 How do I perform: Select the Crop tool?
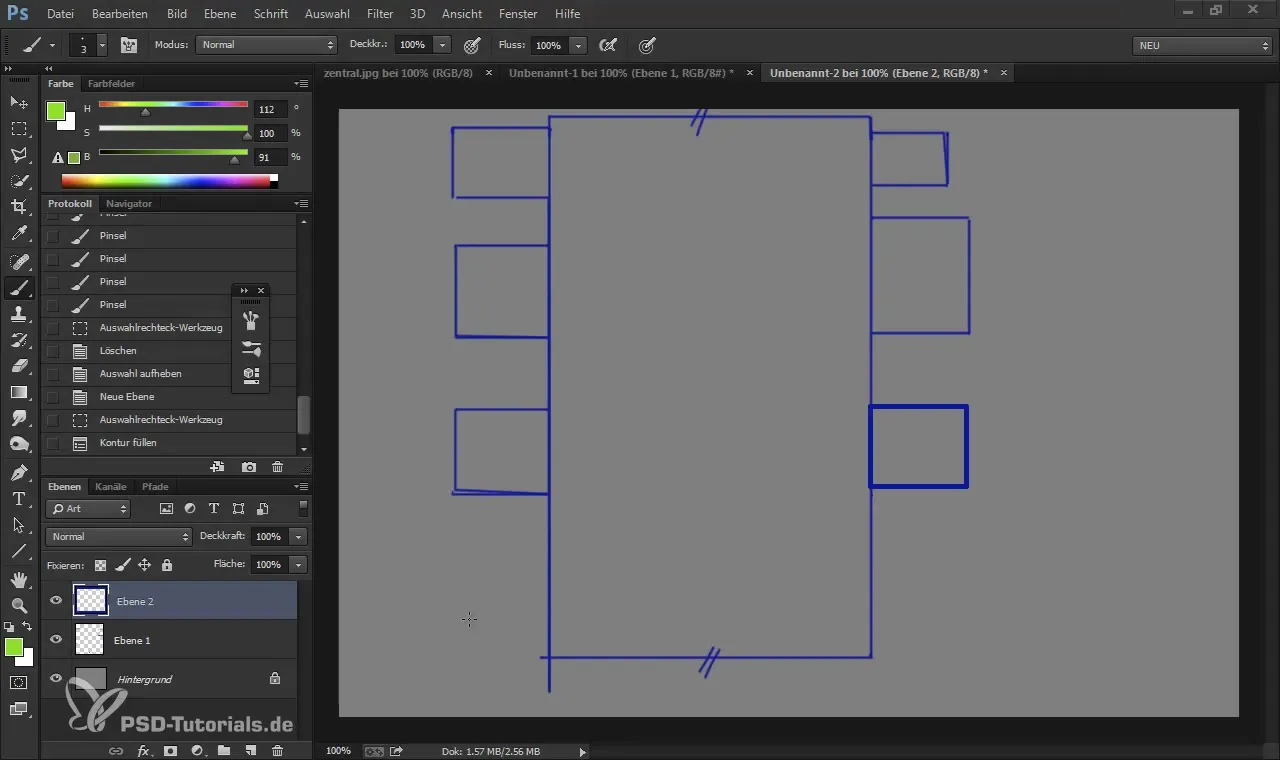pos(18,207)
